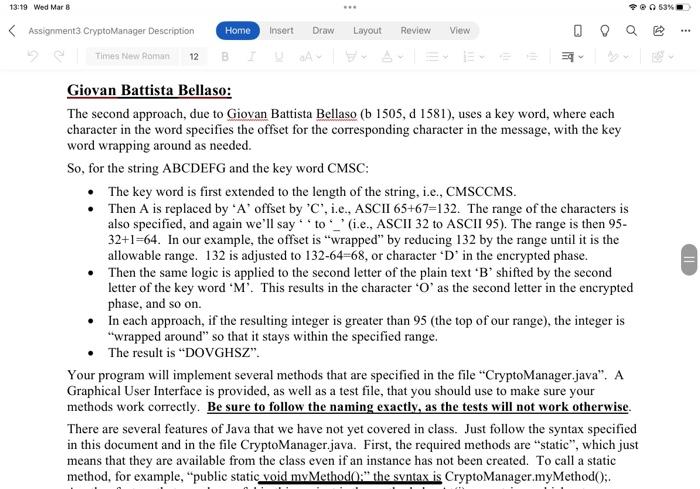Tap 'CryptoManager.myMethod();' text
The width and height of the screenshot is (700, 489).
coord(526,476)
